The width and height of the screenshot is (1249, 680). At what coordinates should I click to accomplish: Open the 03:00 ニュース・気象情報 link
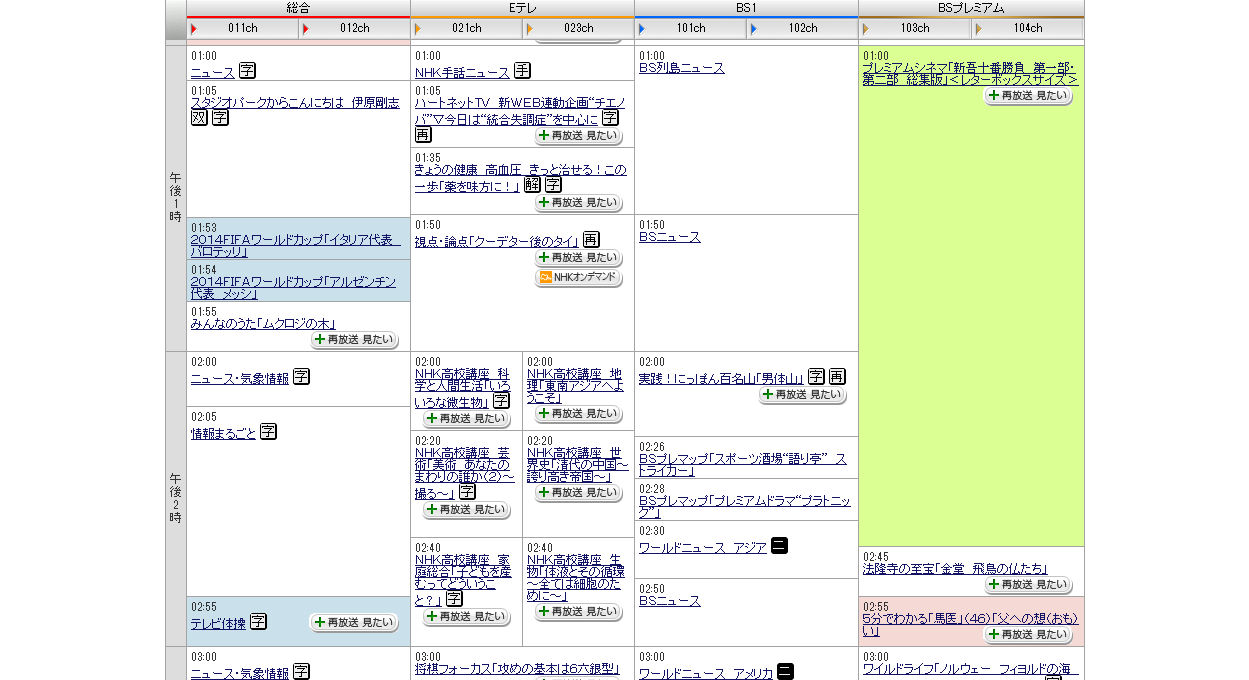[x=240, y=674]
